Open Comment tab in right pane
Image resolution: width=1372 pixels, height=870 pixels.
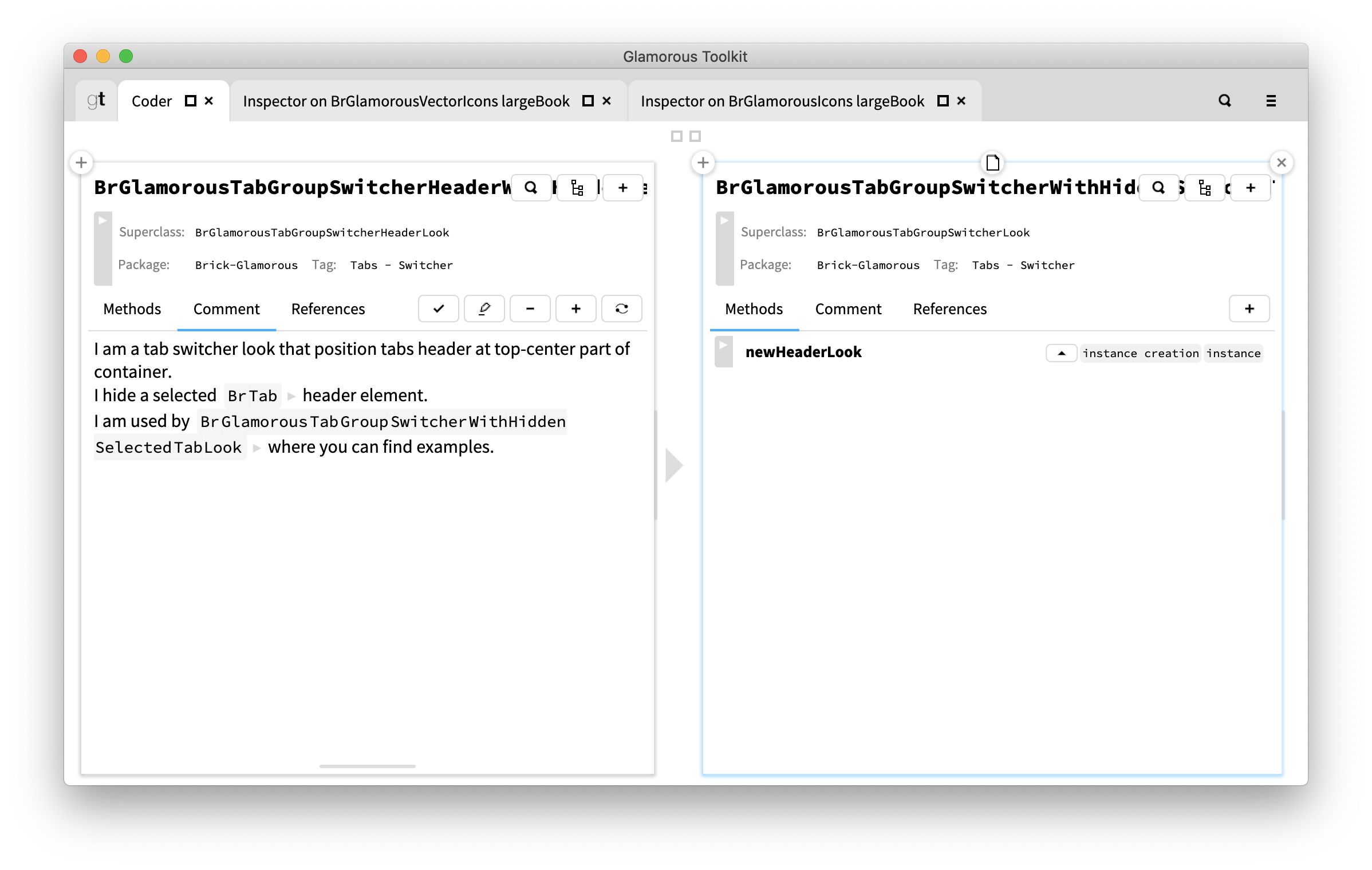[x=848, y=309]
